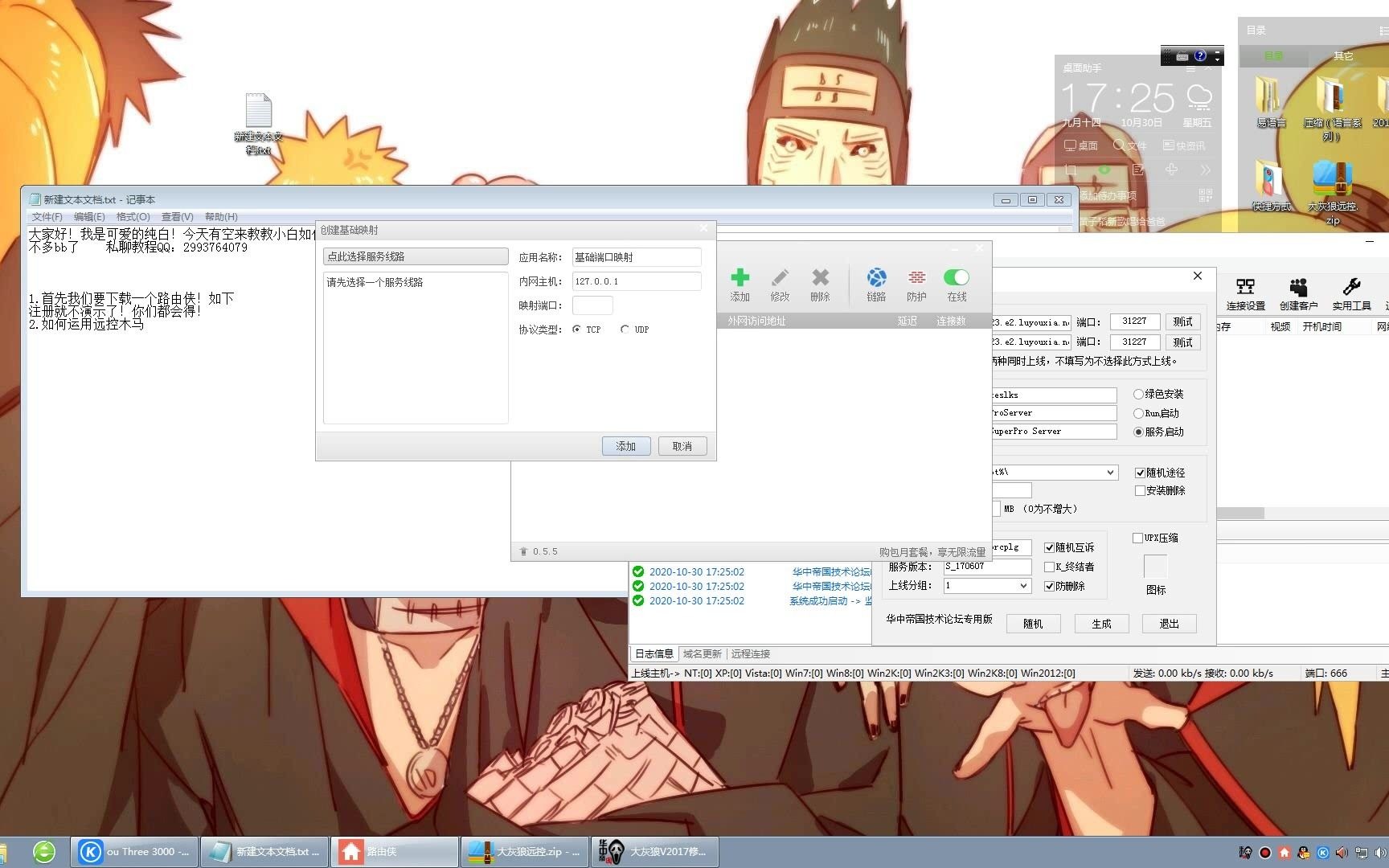Viewport: 1389px width, 868px height.
Task: Open the 防护 firewall icon in 路由侠
Action: click(x=916, y=278)
